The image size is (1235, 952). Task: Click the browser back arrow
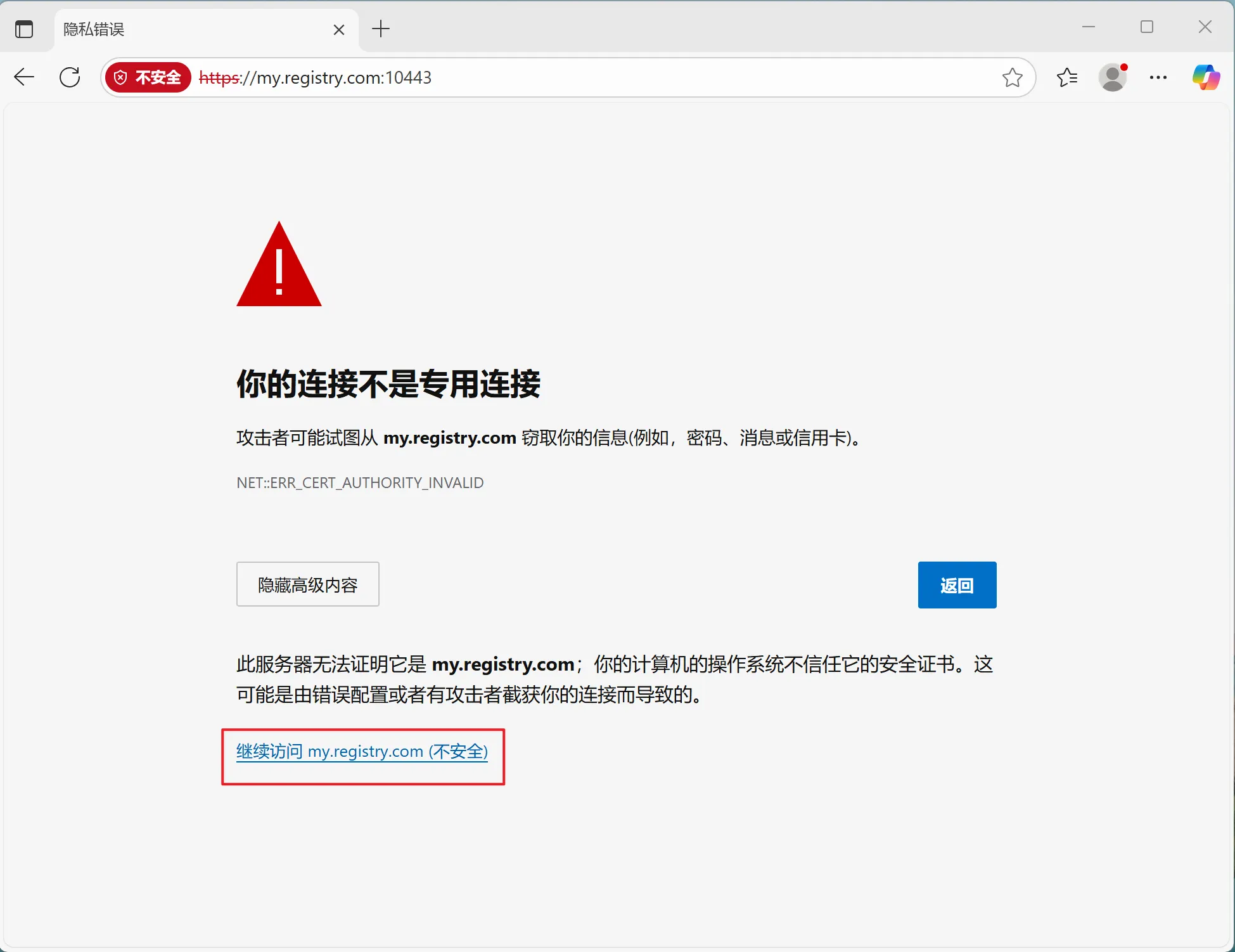pyautogui.click(x=24, y=77)
